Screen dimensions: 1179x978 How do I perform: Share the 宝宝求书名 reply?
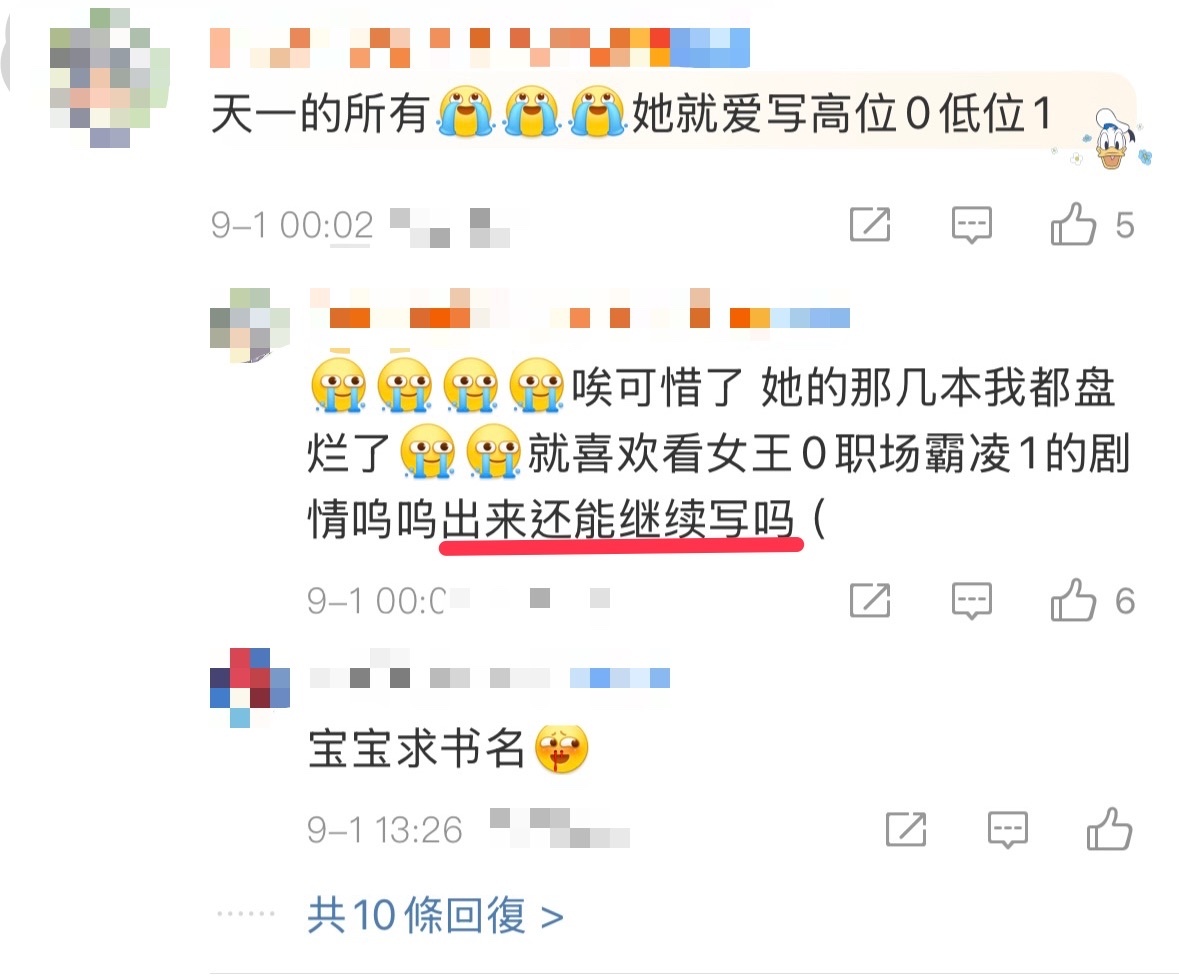pos(906,829)
